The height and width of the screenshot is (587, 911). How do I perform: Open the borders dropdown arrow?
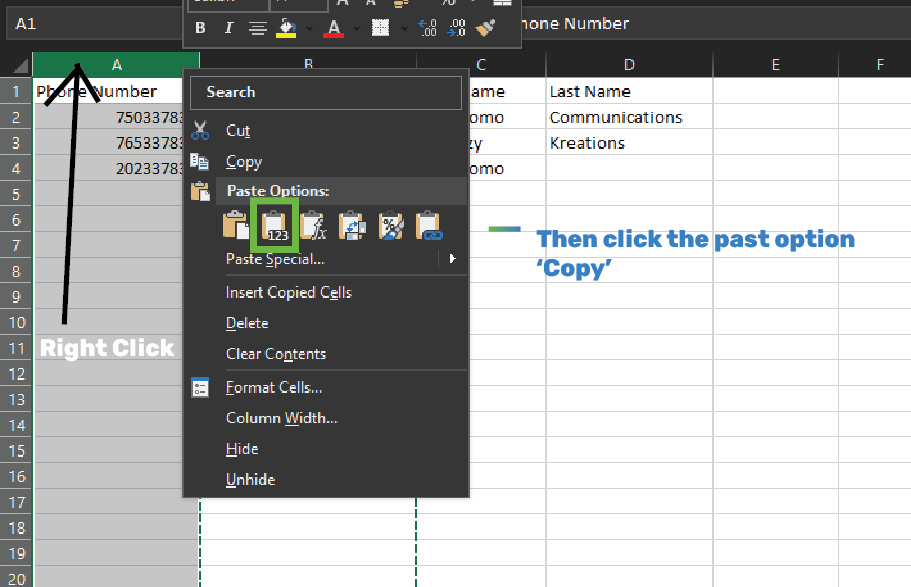[x=404, y=28]
